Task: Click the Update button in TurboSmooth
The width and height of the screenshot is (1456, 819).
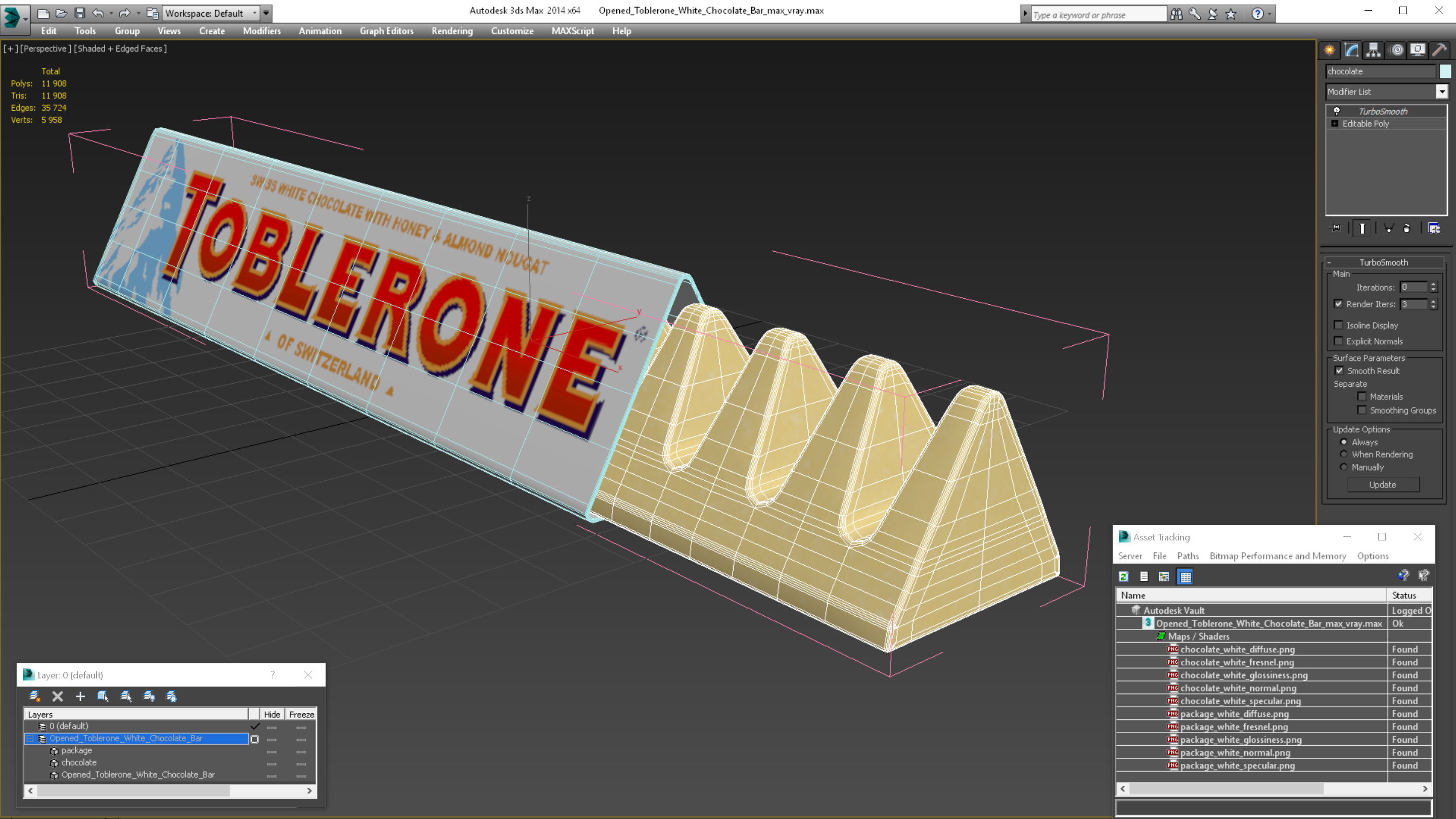Action: point(1383,484)
